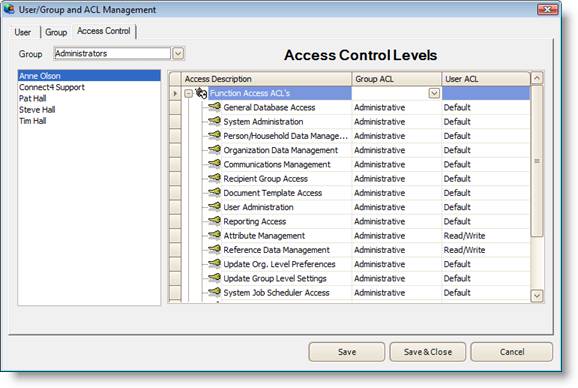The image size is (578, 388).
Task: Open the Group Administrators dropdown arrow
Action: pos(178,54)
